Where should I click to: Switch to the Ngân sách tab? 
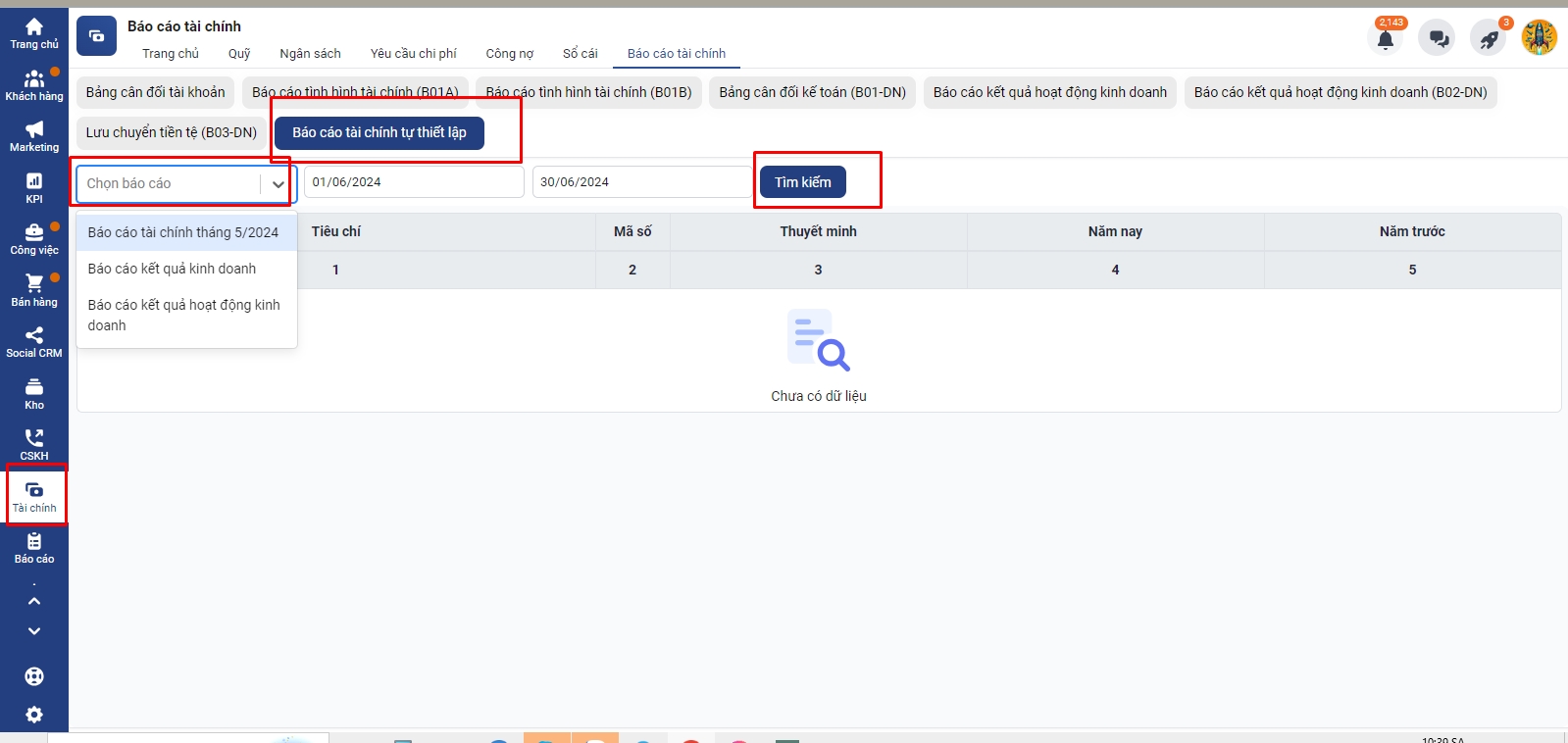click(310, 54)
